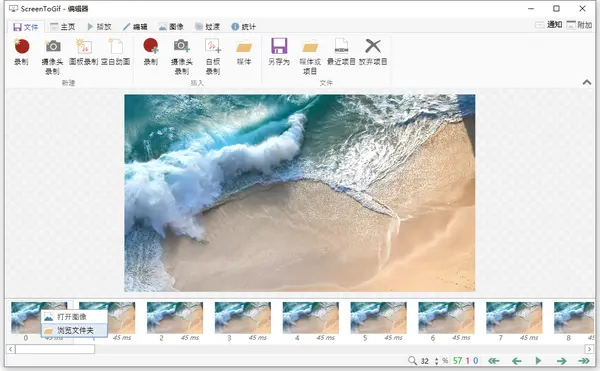Viewport: 600px width, 371px height.
Task: Open Image (图像) ribbon tab
Action: (171, 27)
